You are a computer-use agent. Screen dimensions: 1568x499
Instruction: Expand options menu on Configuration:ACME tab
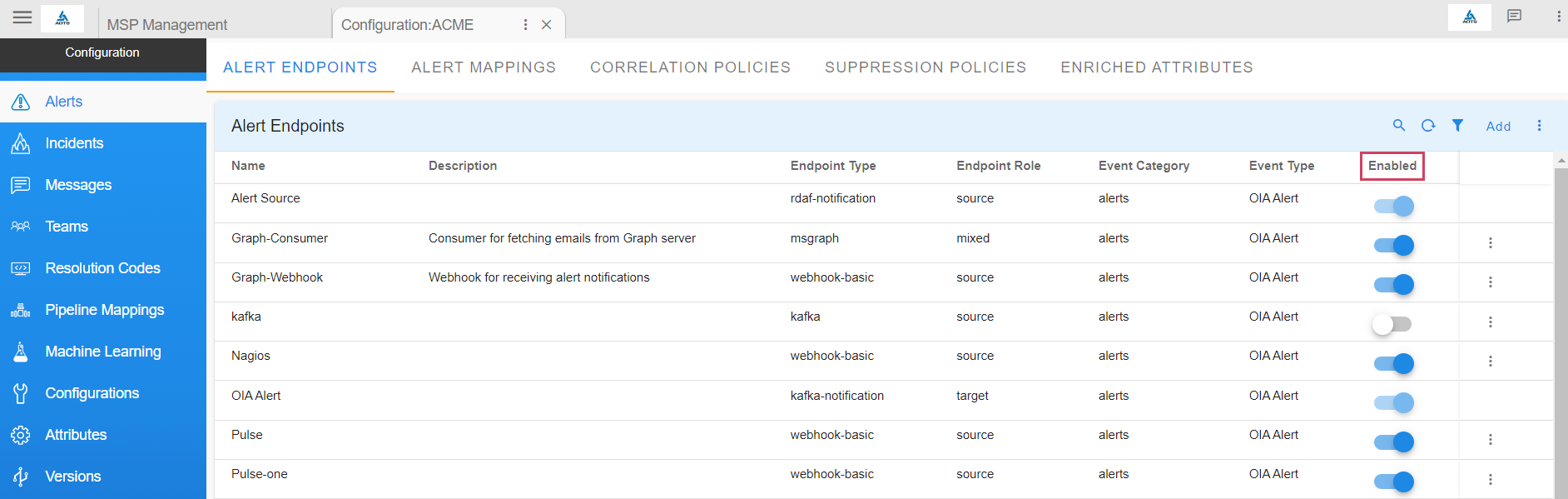click(525, 25)
